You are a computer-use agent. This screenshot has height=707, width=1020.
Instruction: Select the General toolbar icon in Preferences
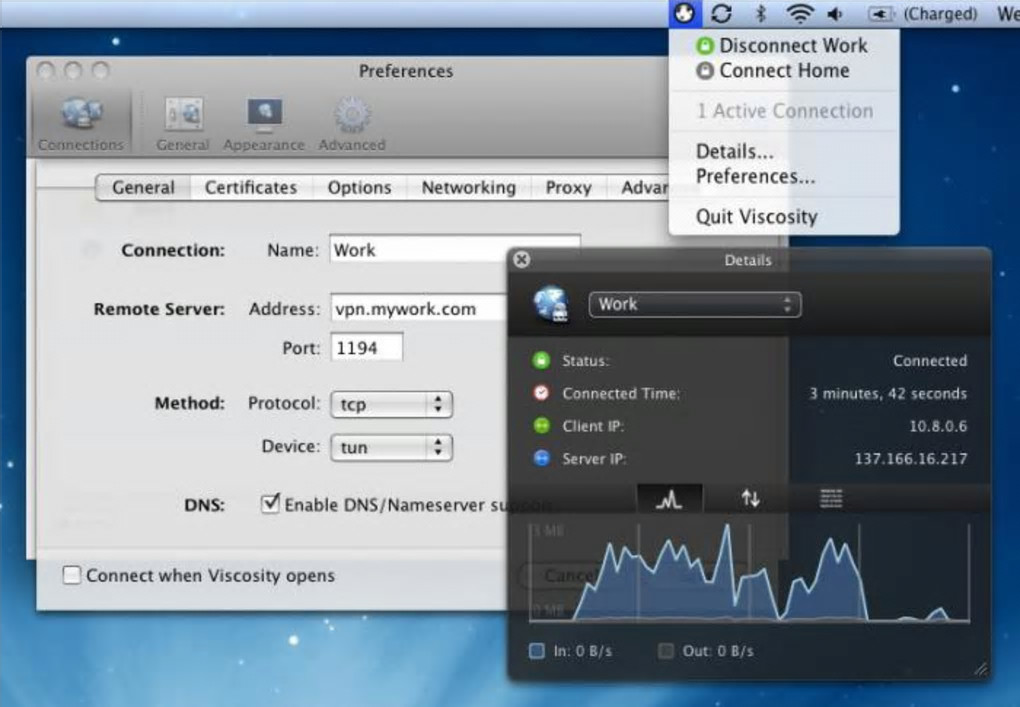tap(183, 124)
